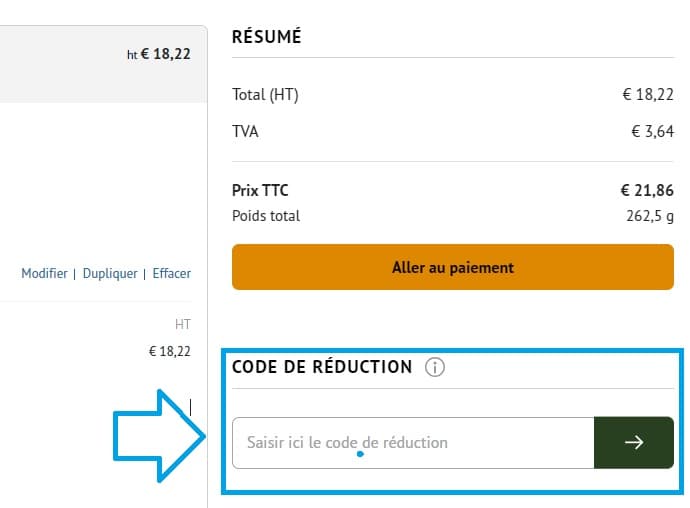Click the Dupliquer link
690x508 pixels.
[x=110, y=273]
